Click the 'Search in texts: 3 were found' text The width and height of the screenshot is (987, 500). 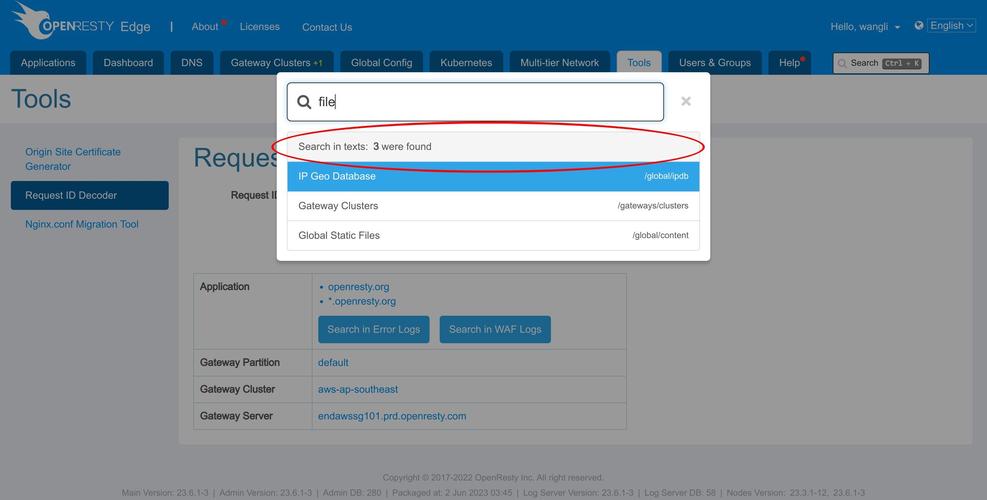365,147
